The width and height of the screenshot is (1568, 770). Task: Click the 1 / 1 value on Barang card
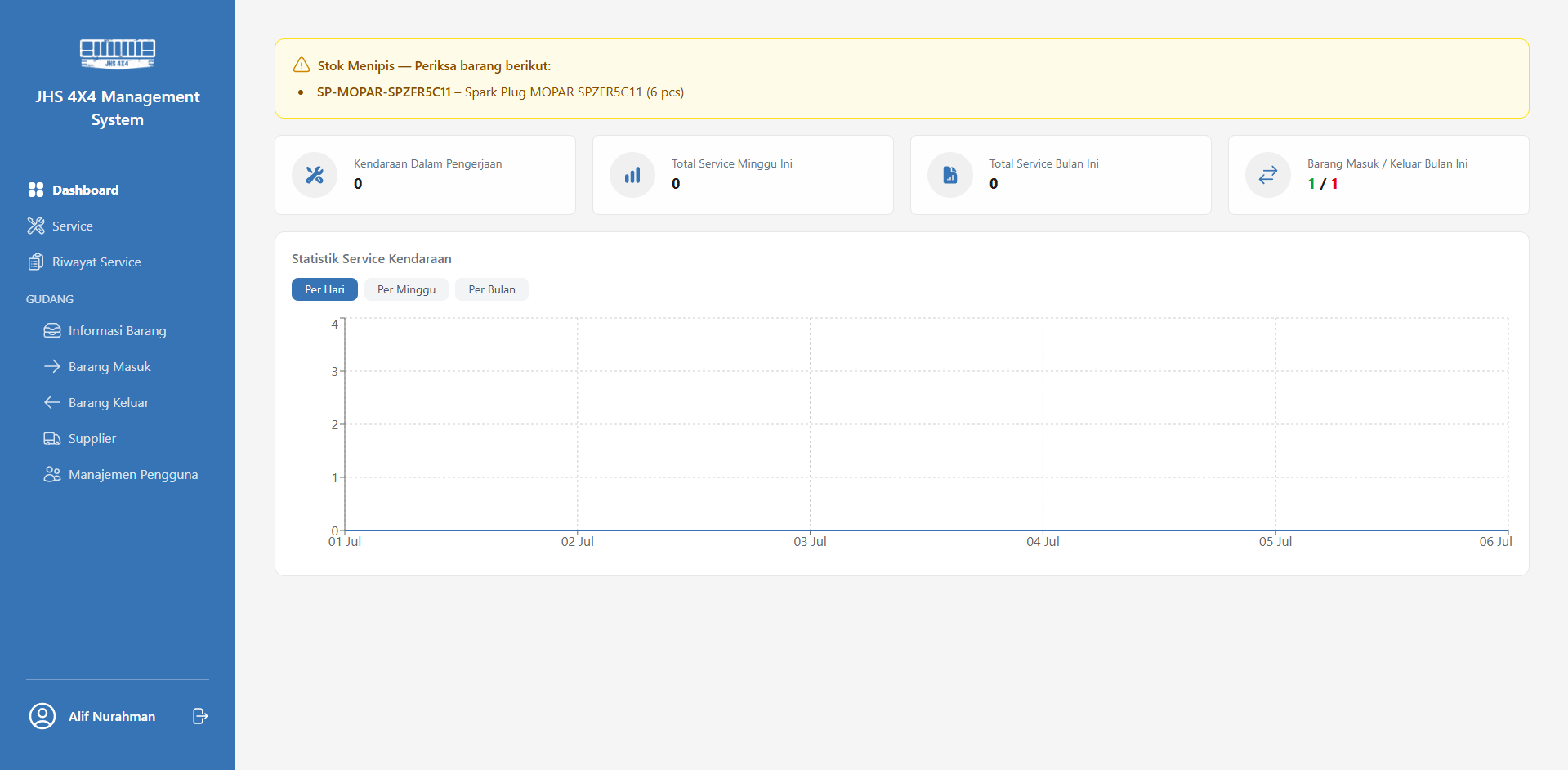[1323, 184]
